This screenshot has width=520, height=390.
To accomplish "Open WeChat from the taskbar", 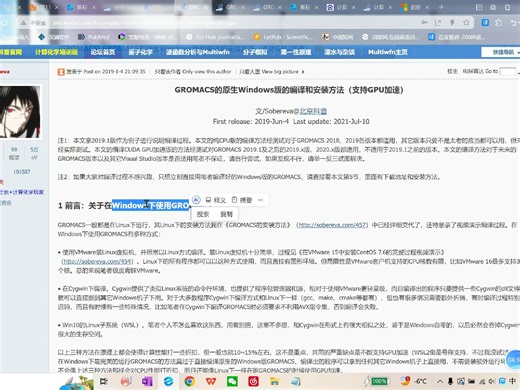I will point(232,381).
